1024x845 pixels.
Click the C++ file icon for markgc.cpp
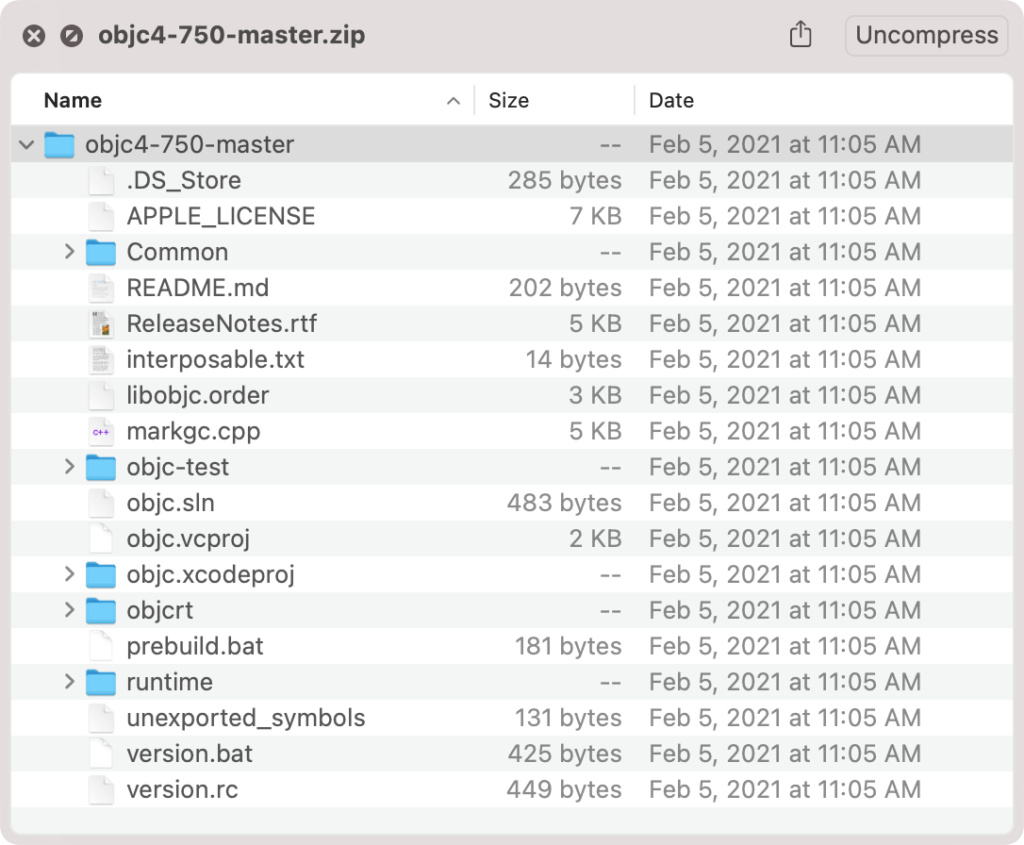(x=101, y=431)
